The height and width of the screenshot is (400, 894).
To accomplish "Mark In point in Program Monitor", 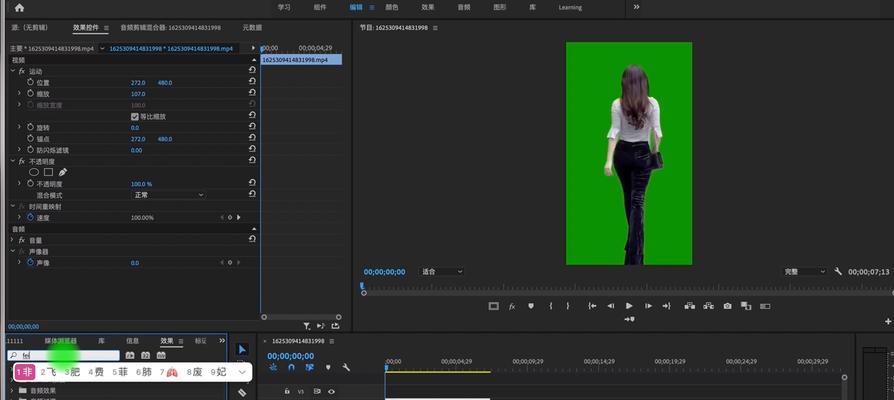I will 551,306.
